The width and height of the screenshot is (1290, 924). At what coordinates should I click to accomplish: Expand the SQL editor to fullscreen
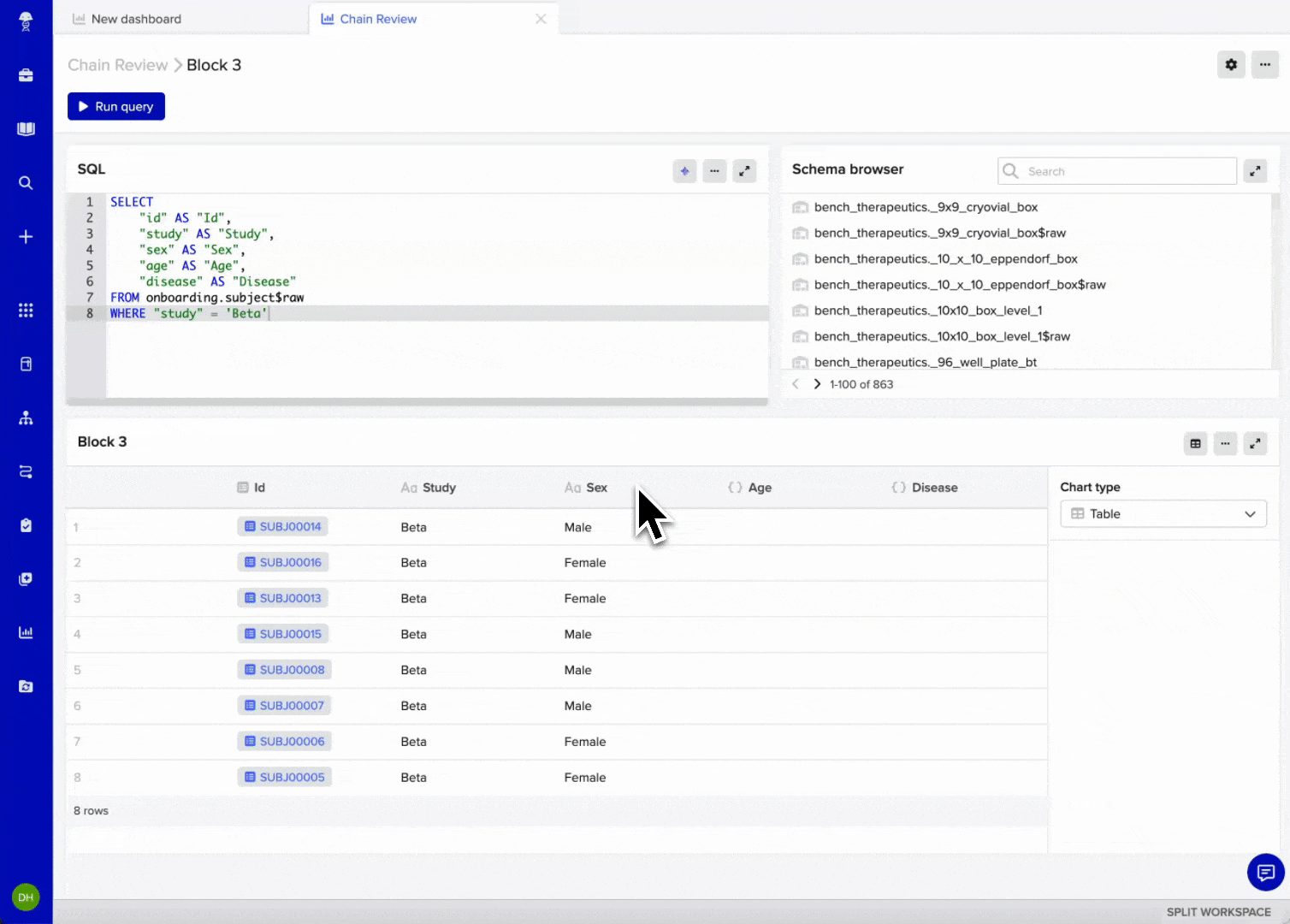click(x=744, y=171)
